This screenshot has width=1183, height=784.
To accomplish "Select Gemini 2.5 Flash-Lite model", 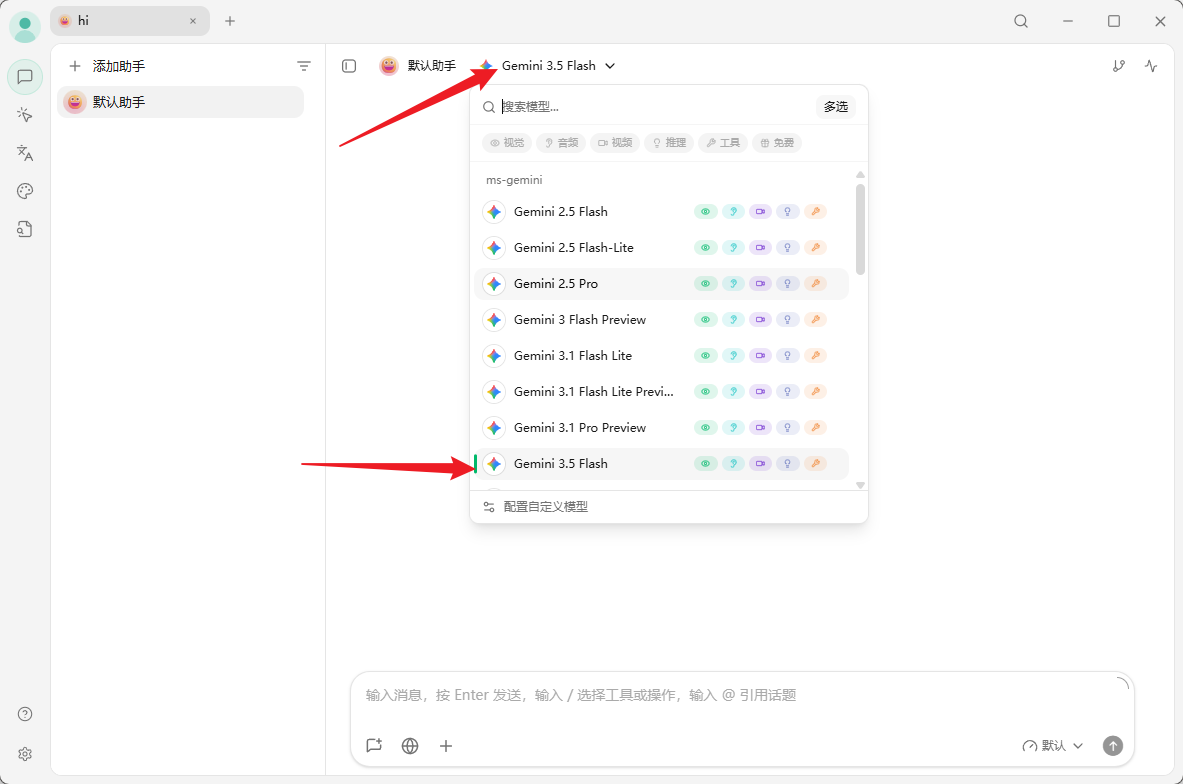I will tap(662, 247).
